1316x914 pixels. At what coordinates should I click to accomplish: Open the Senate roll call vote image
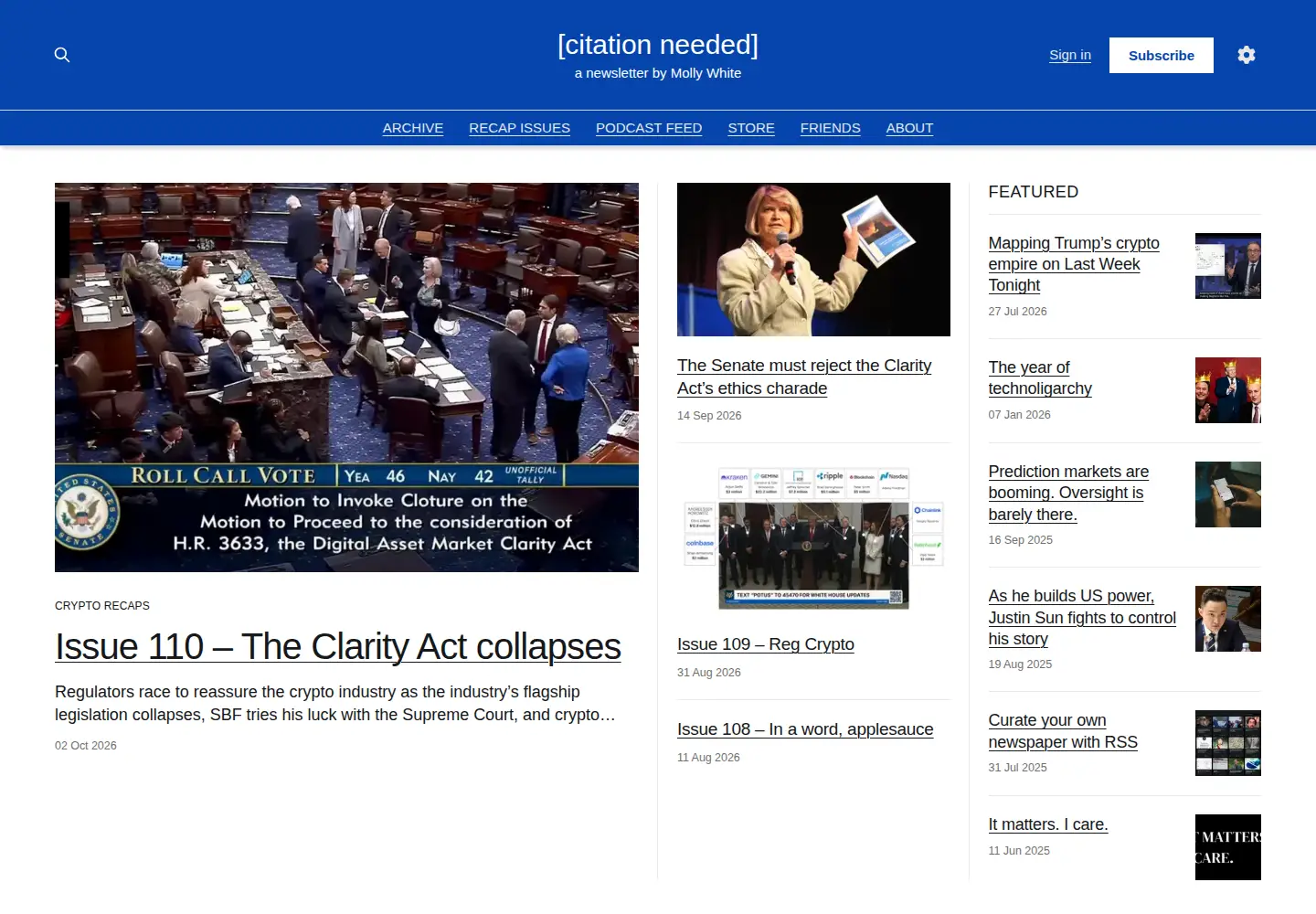coord(346,377)
